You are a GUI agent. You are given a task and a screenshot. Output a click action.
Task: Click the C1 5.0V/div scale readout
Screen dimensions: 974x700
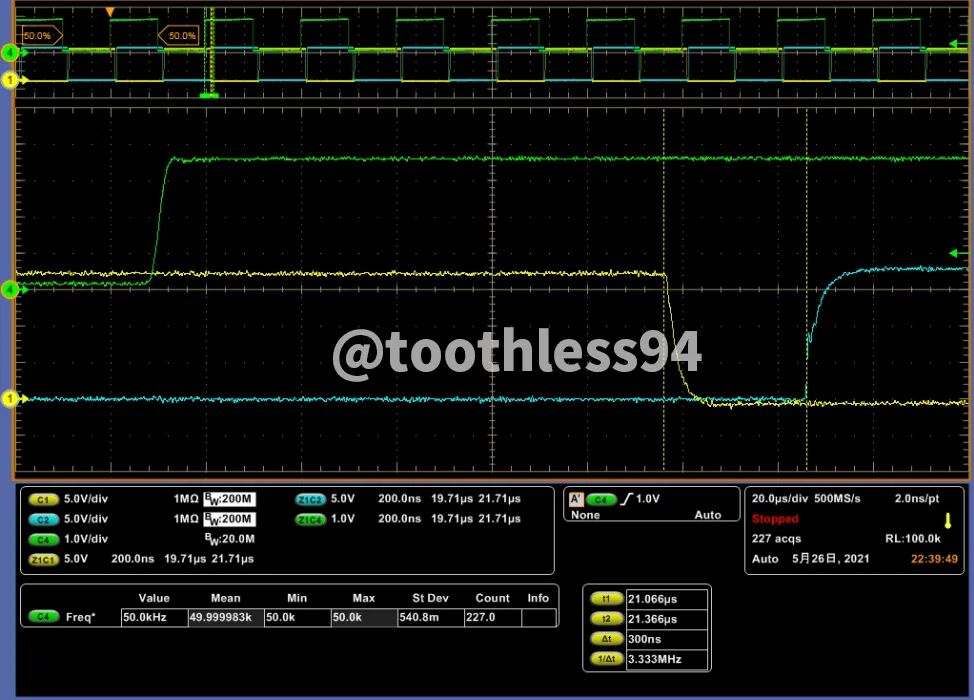coord(86,499)
